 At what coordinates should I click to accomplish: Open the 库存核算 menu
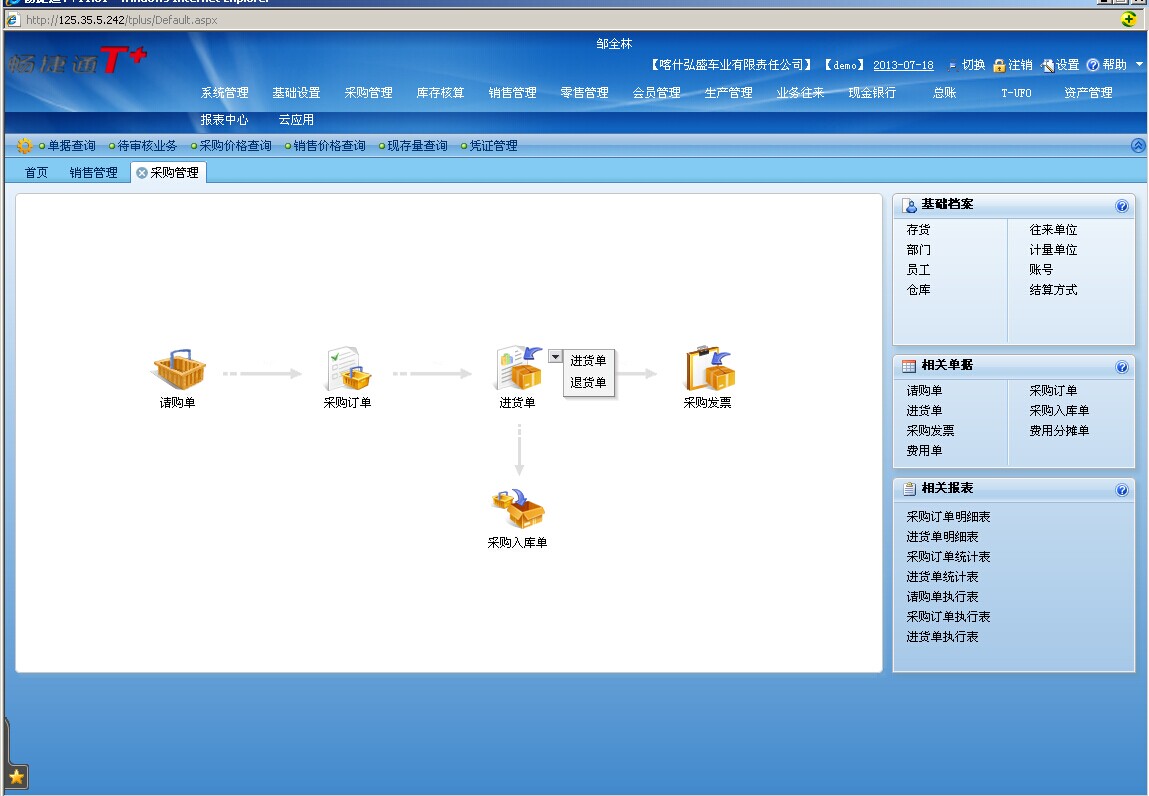(x=440, y=93)
